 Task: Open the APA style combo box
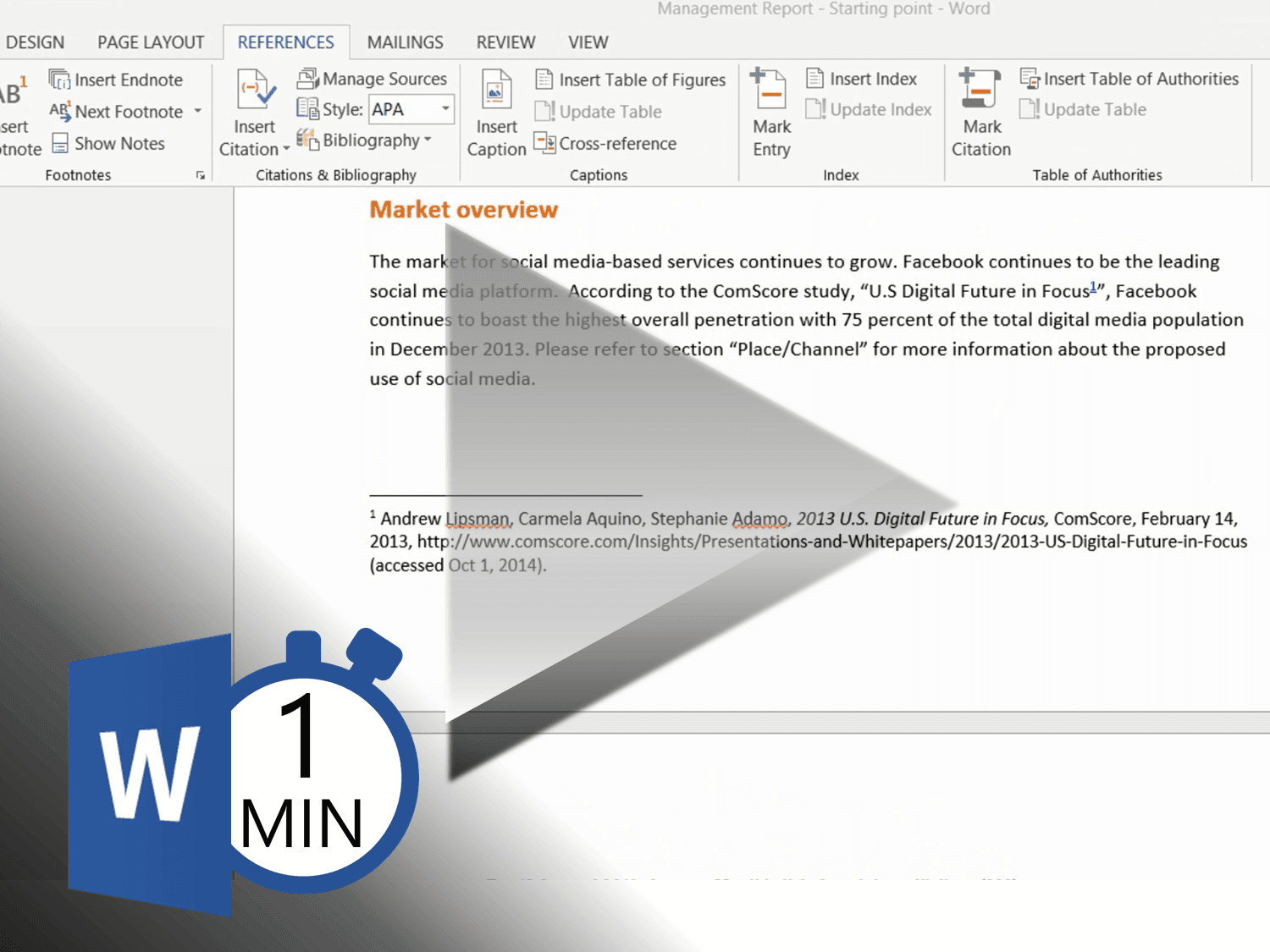coord(412,109)
